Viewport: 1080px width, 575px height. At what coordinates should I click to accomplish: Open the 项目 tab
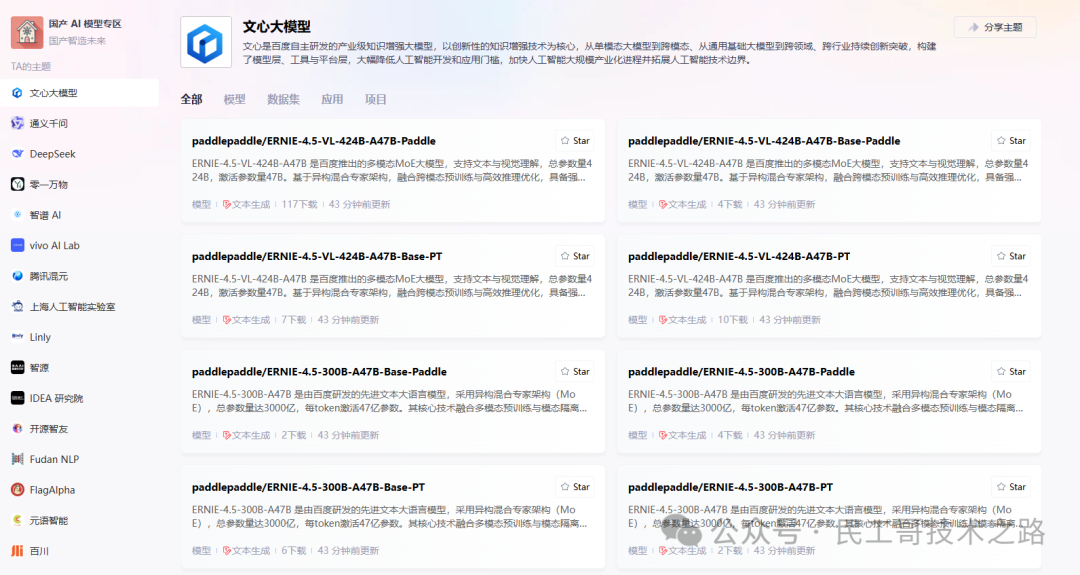[375, 99]
